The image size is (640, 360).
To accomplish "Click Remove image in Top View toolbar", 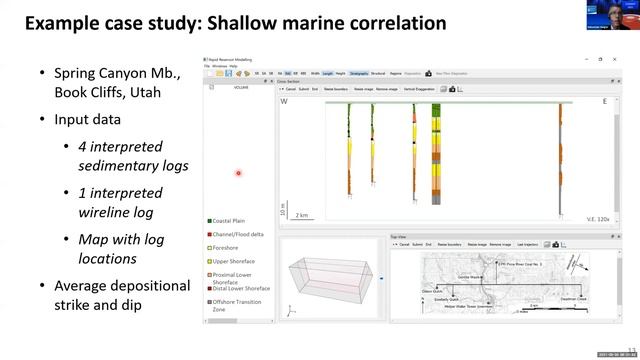I will tap(500, 244).
